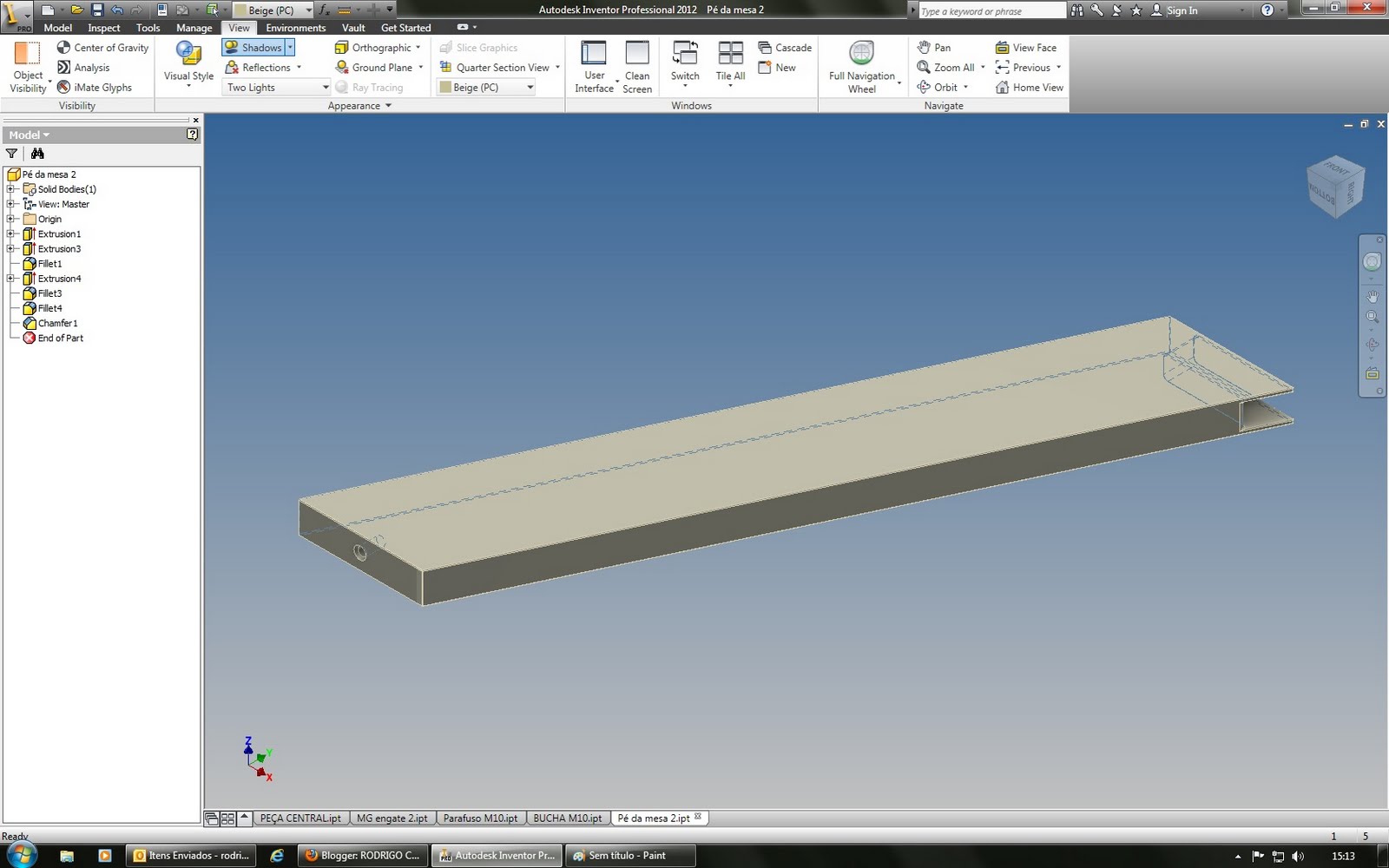The height and width of the screenshot is (868, 1389).
Task: Toggle Reflections in the Appearance panel
Action: point(262,67)
